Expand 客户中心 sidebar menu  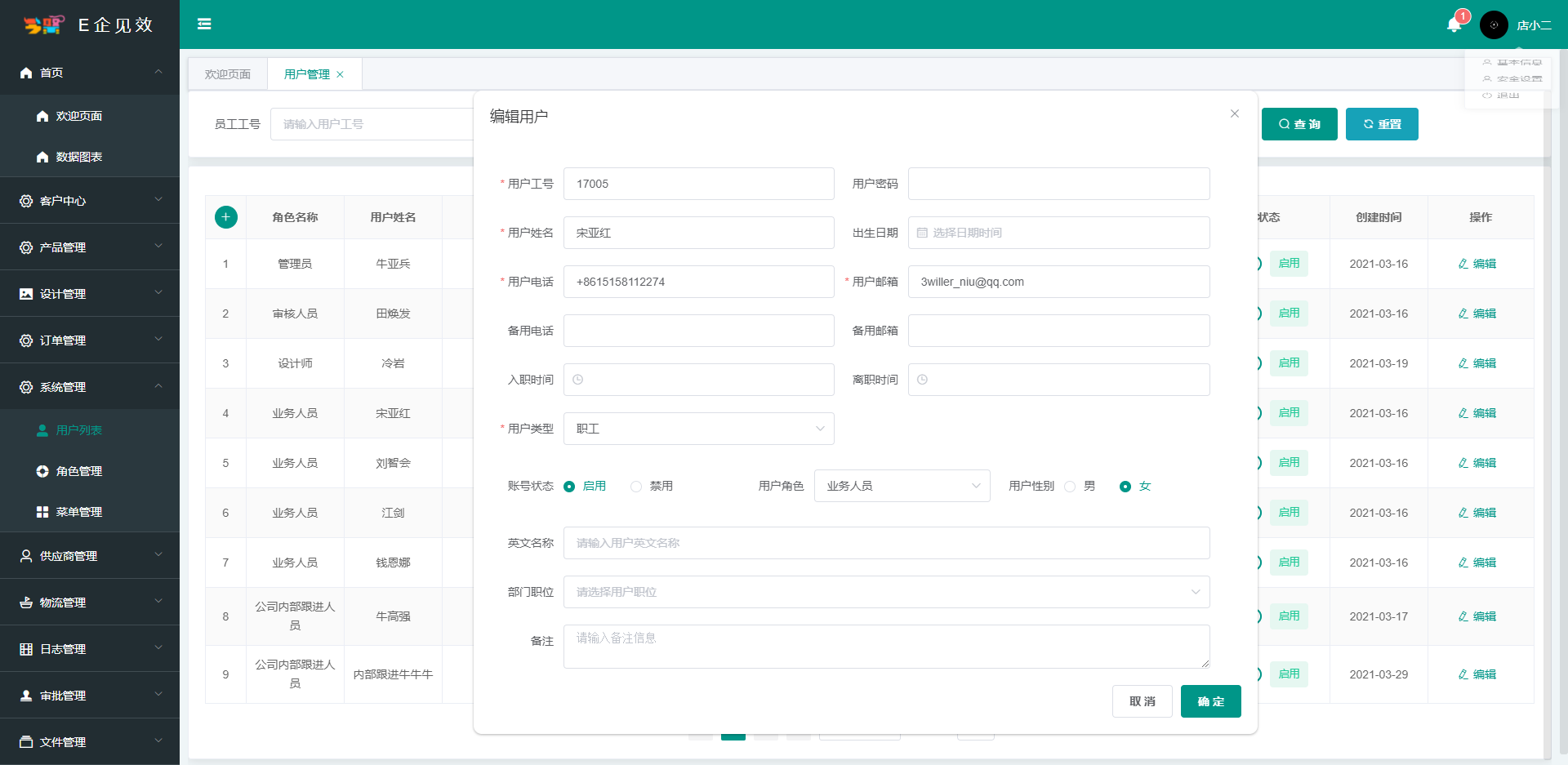click(90, 201)
